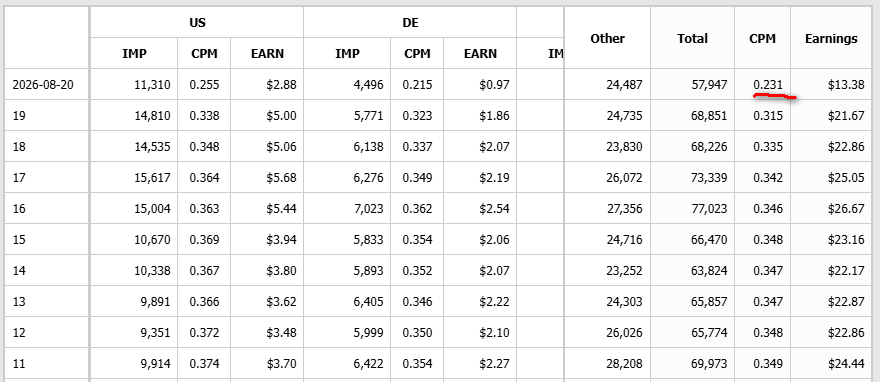Select the Total column header

(693, 38)
